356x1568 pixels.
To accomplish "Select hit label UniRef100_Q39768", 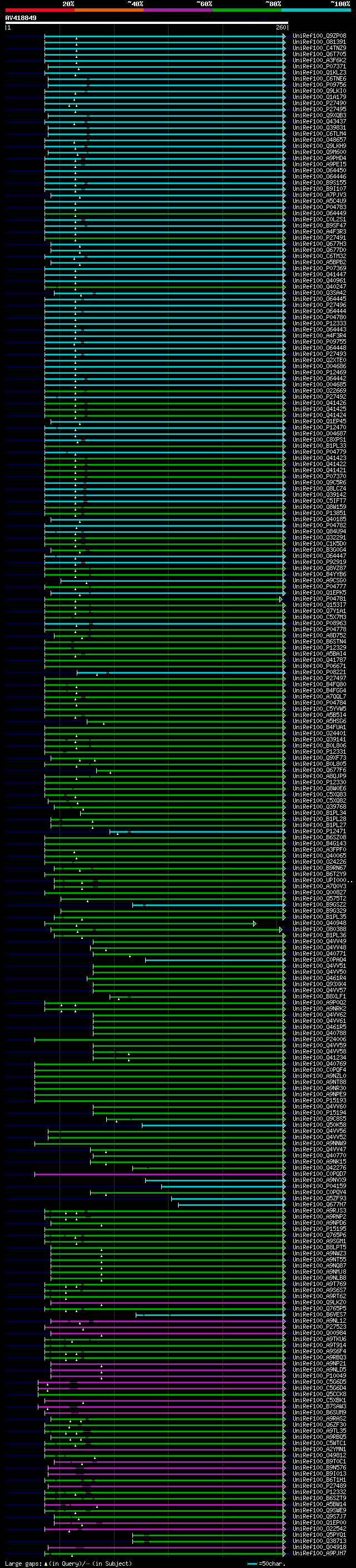I will pos(319,807).
